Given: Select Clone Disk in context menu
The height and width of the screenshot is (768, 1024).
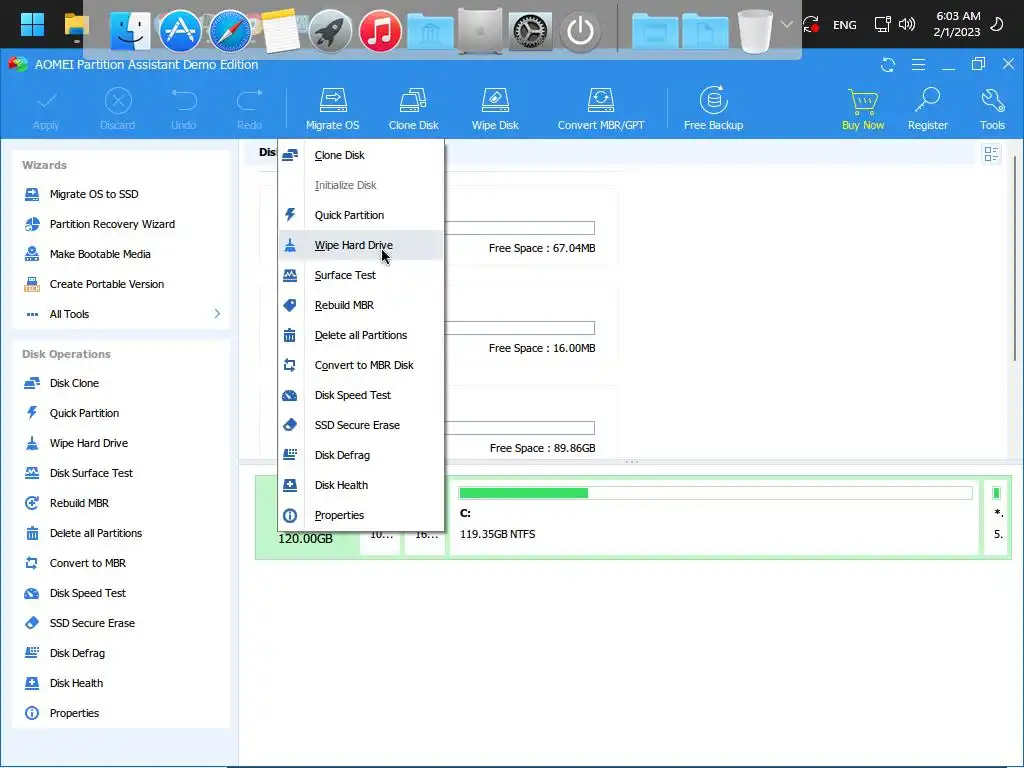Looking at the screenshot, I should (x=361, y=155).
